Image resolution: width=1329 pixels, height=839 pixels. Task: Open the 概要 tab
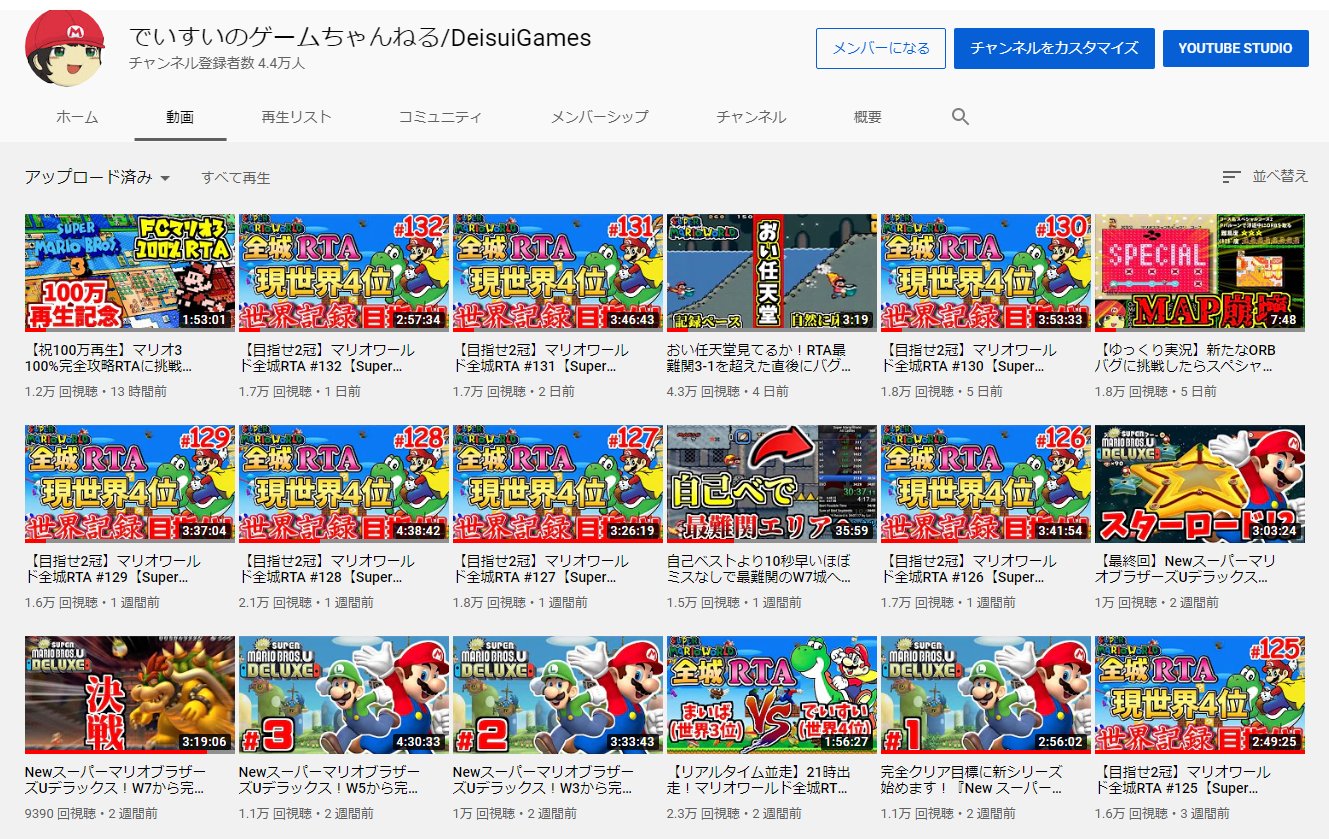868,117
